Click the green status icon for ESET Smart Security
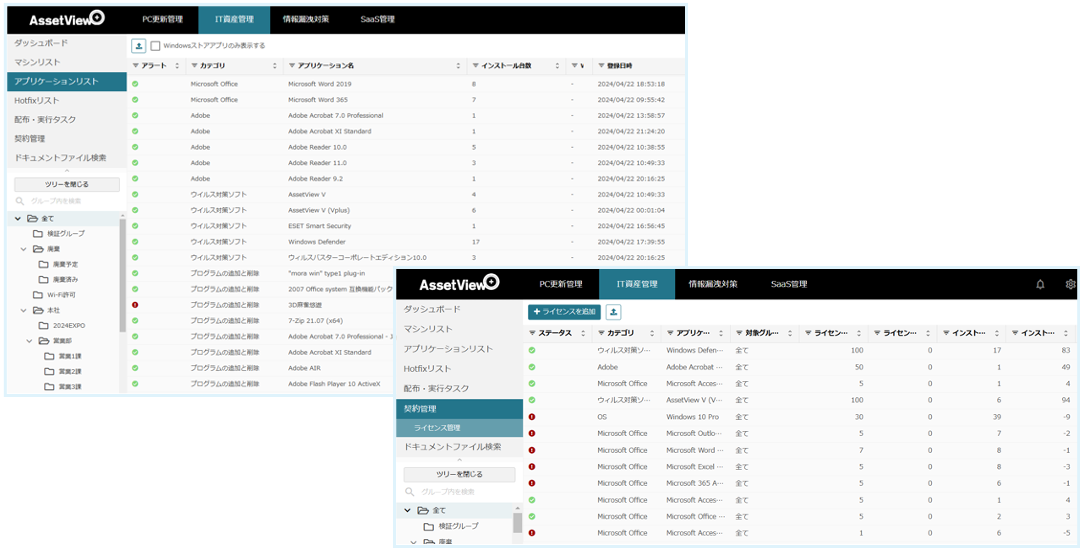The width and height of the screenshot is (1080, 554). click(x=135, y=225)
